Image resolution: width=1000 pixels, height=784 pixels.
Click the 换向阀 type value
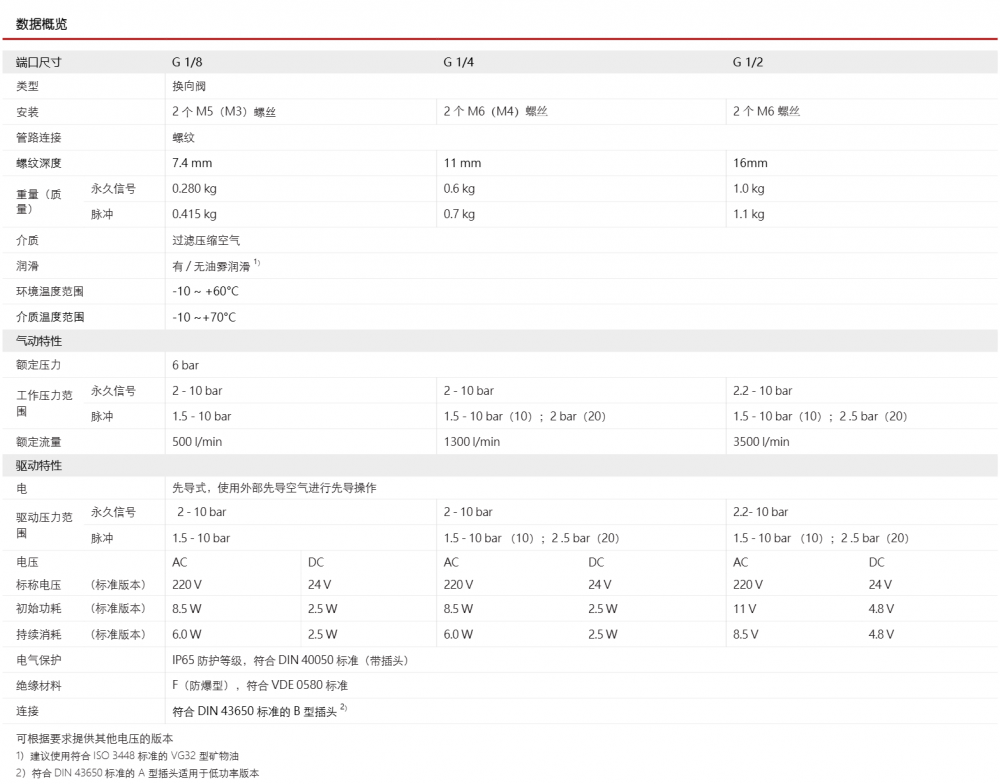(189, 87)
